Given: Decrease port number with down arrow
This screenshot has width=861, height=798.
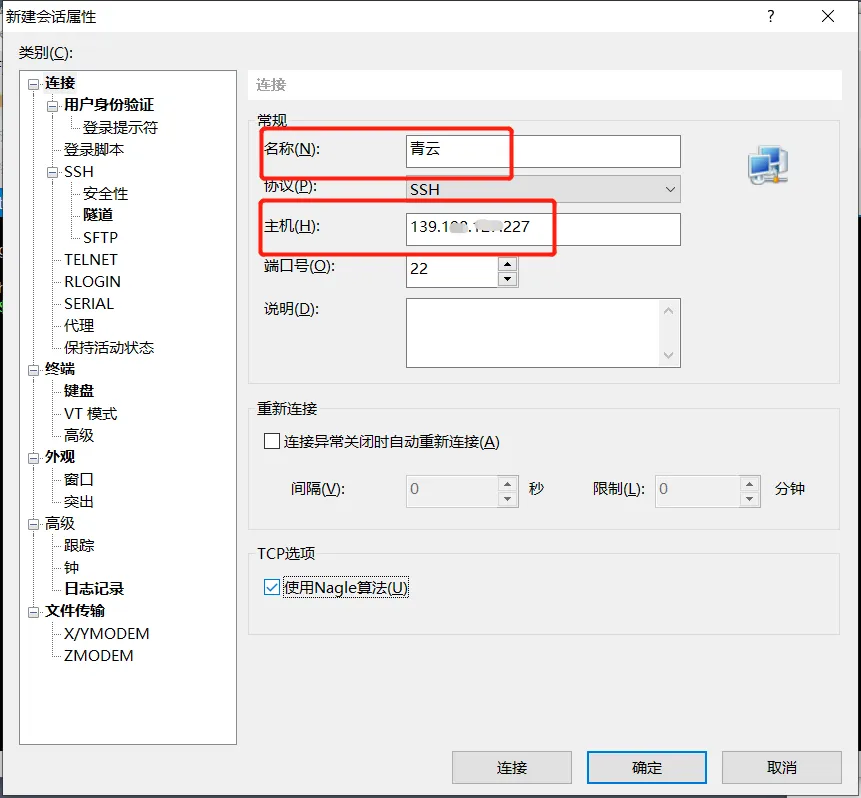Looking at the screenshot, I should [507, 279].
